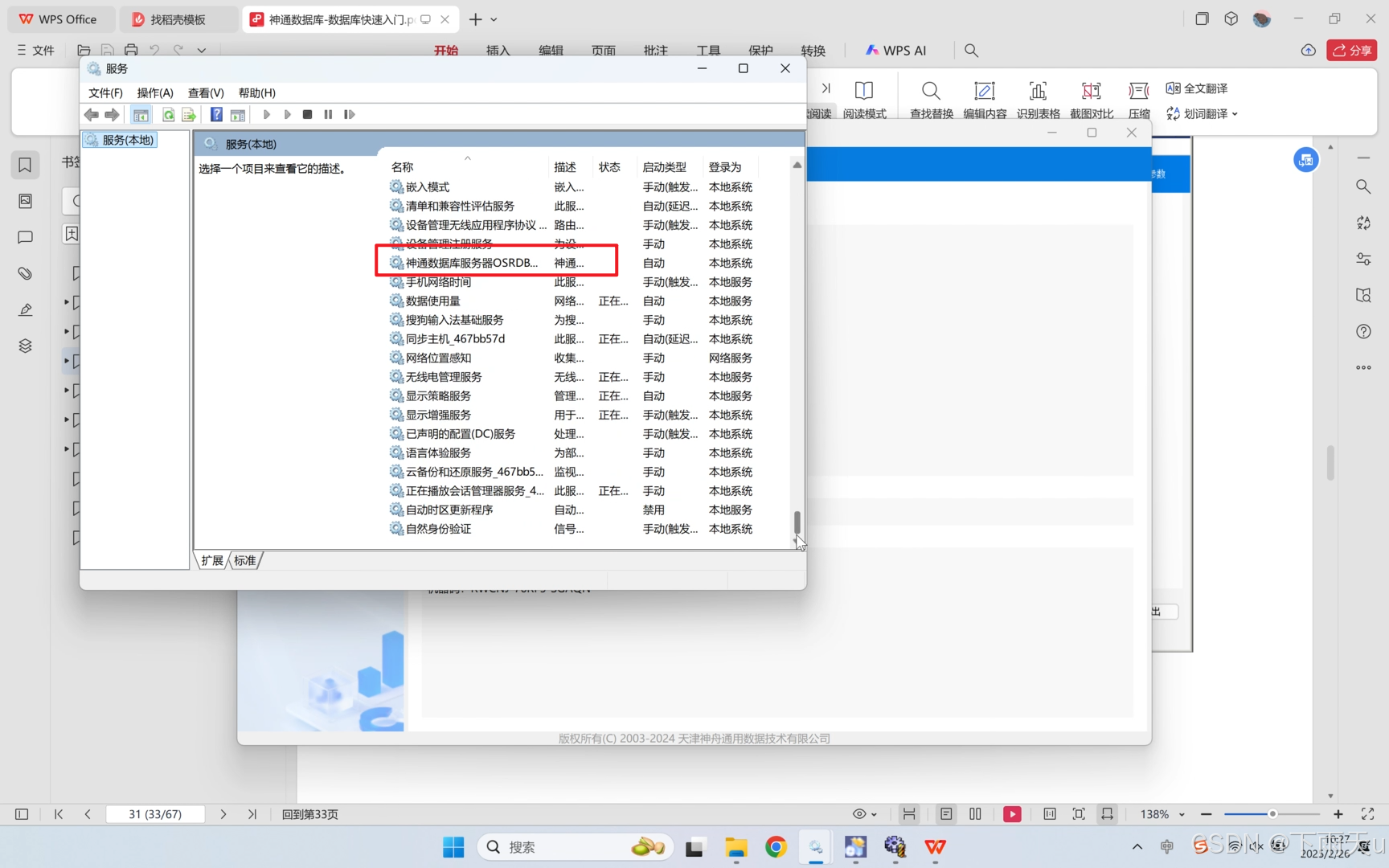Click the Pause Service icon
The image size is (1389, 868).
(x=328, y=115)
